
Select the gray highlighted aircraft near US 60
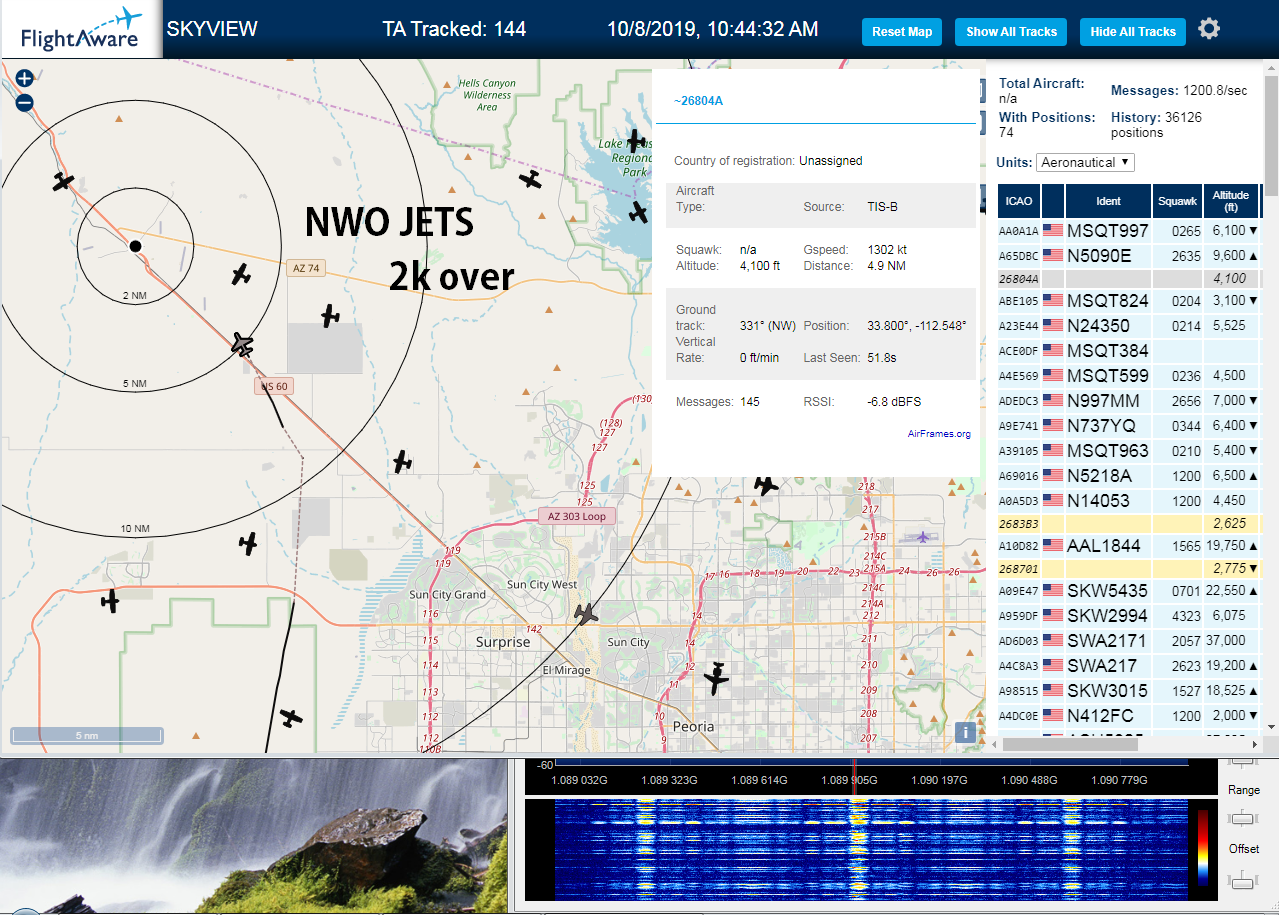(242, 344)
